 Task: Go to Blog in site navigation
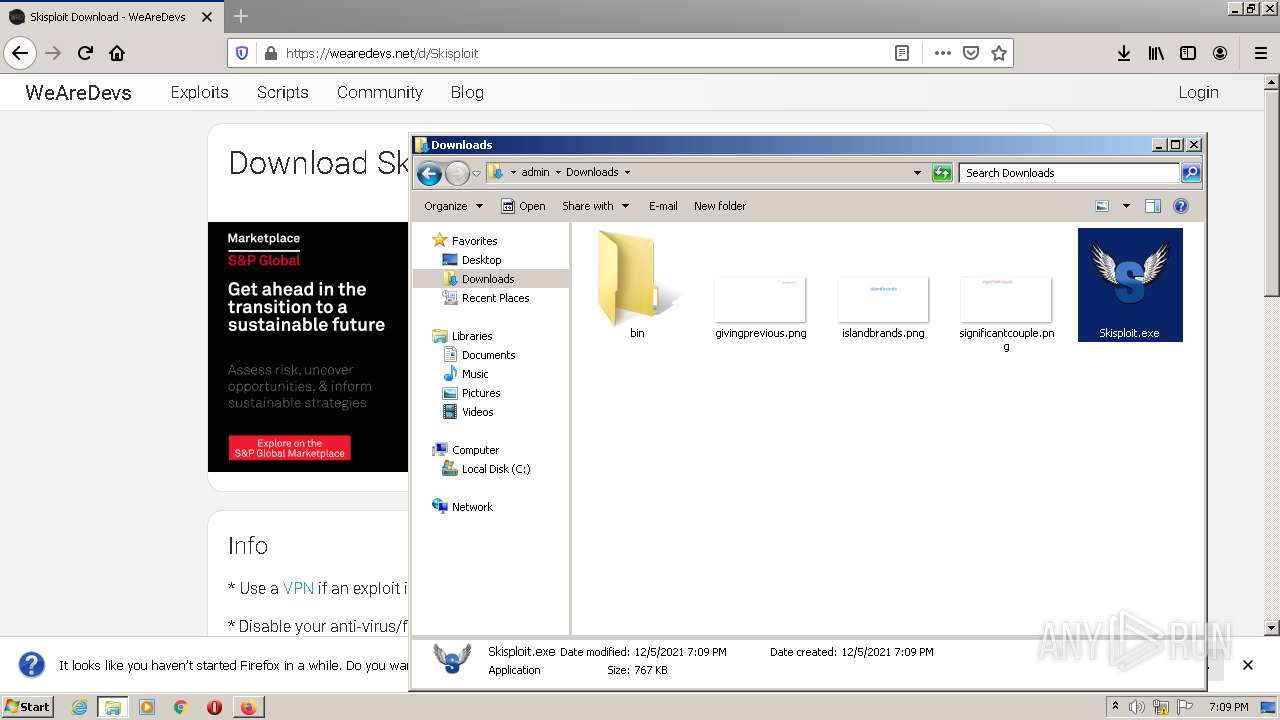pos(467,92)
